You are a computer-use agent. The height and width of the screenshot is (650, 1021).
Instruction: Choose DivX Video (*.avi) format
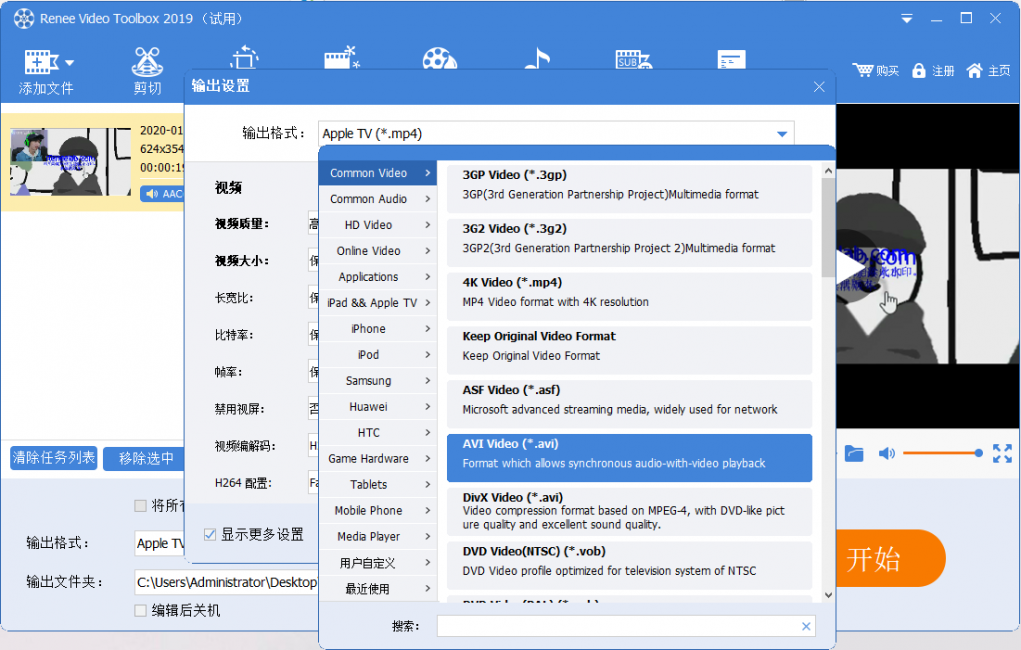tap(629, 511)
